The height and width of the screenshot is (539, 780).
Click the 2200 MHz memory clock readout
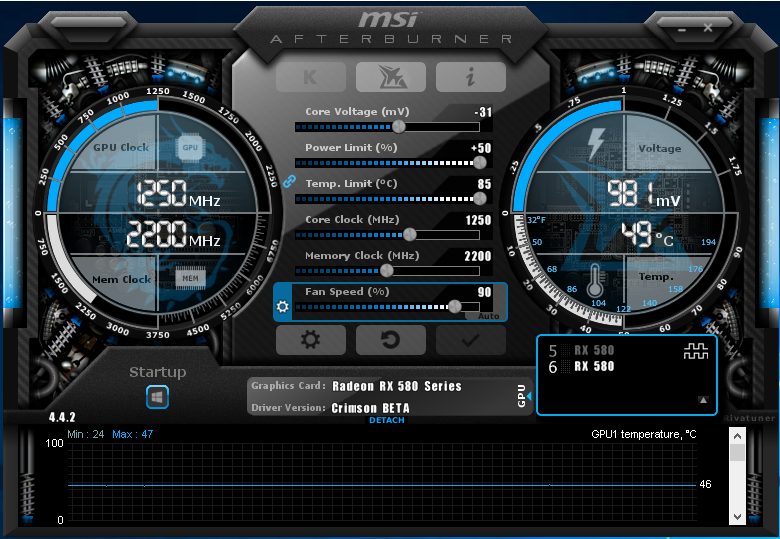click(173, 234)
